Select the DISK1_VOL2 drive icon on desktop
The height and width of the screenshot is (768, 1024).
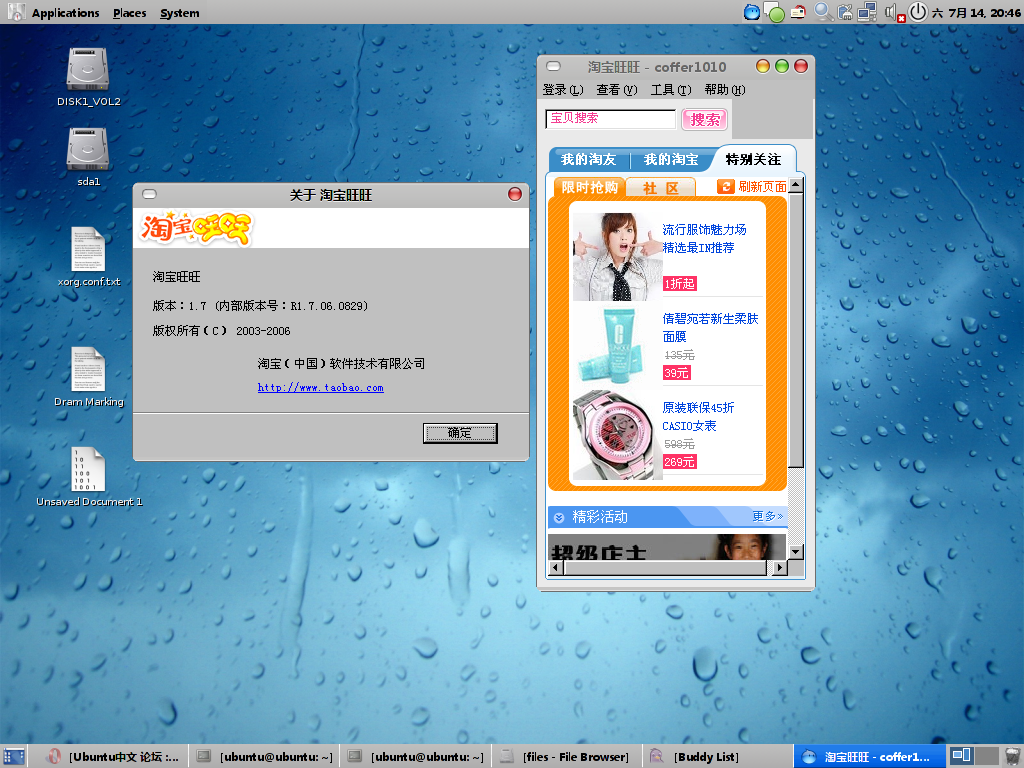click(x=88, y=69)
